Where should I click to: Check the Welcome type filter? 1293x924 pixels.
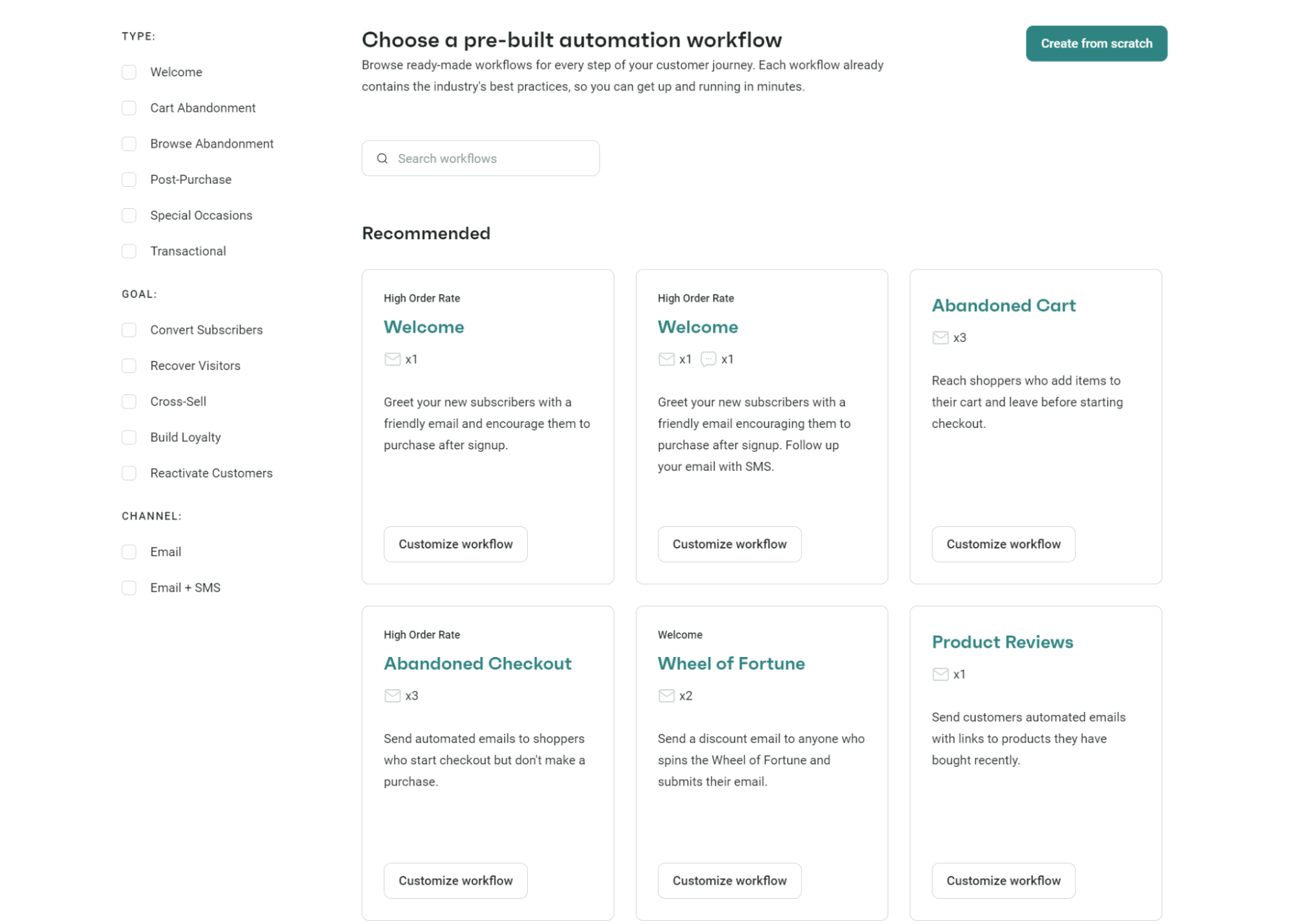128,72
